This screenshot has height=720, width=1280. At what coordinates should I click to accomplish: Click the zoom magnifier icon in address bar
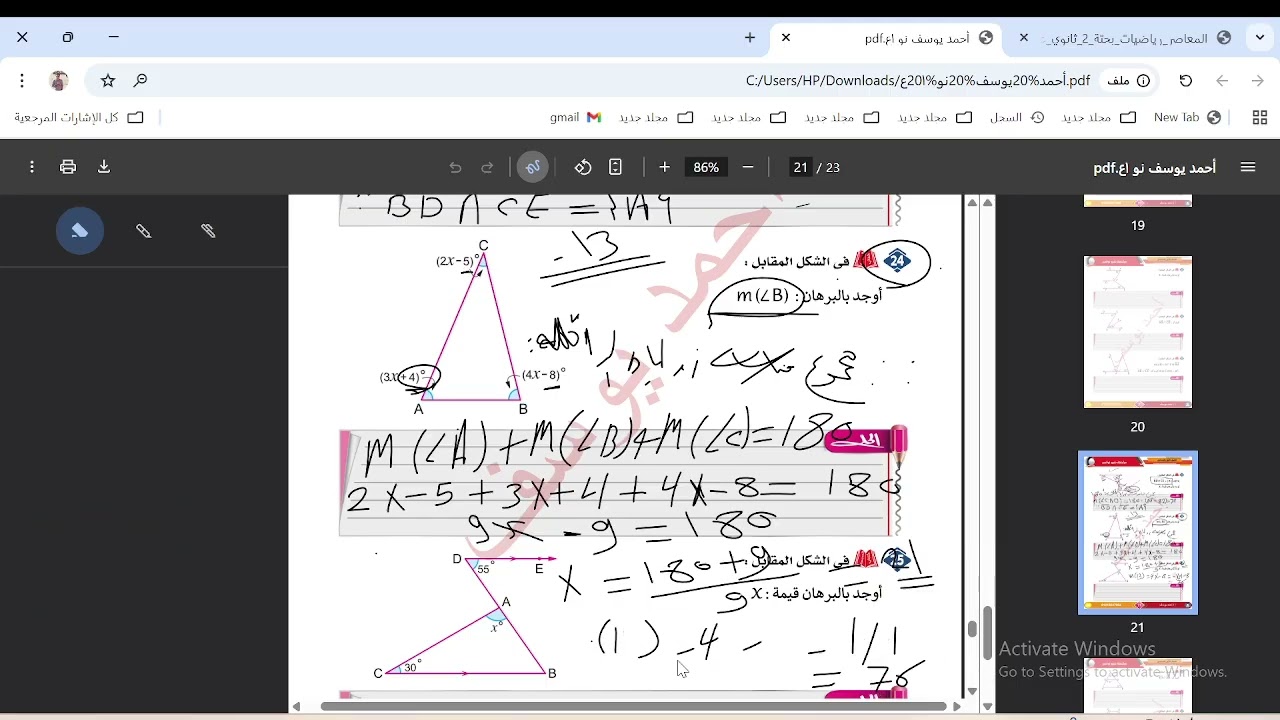pos(141,80)
